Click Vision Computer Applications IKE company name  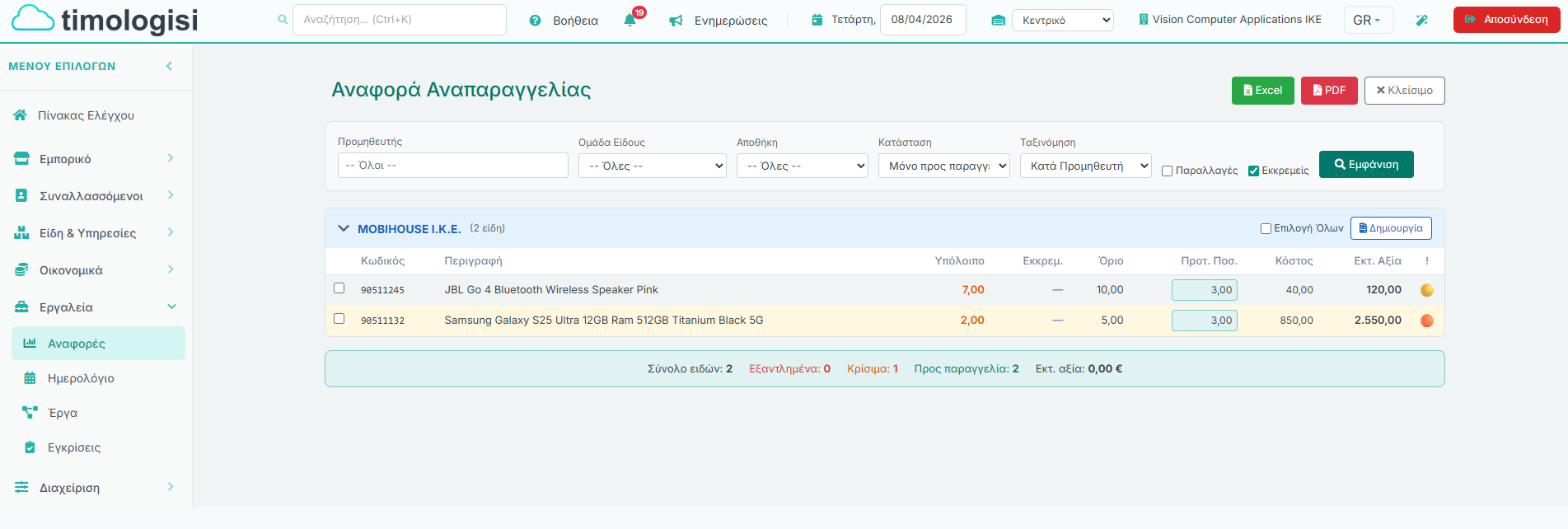point(1237,19)
